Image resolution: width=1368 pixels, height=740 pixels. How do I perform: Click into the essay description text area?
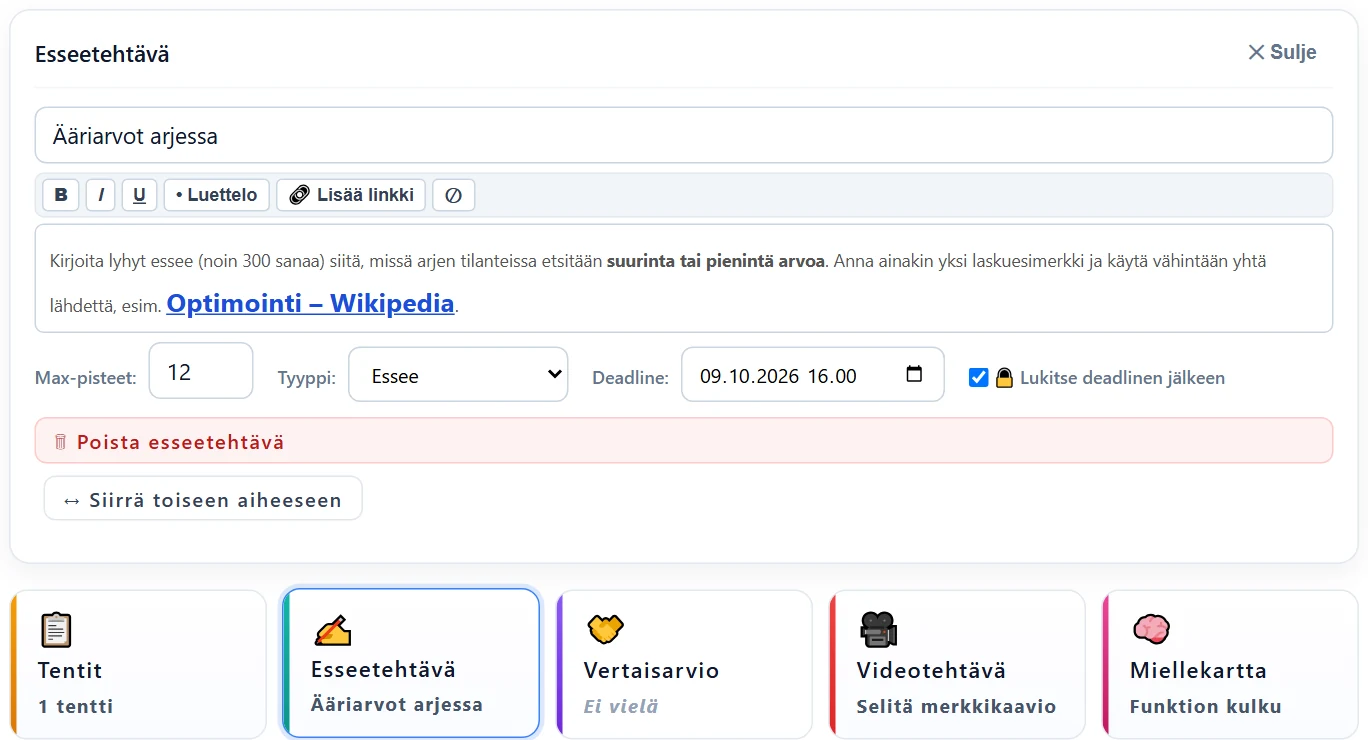click(x=684, y=278)
